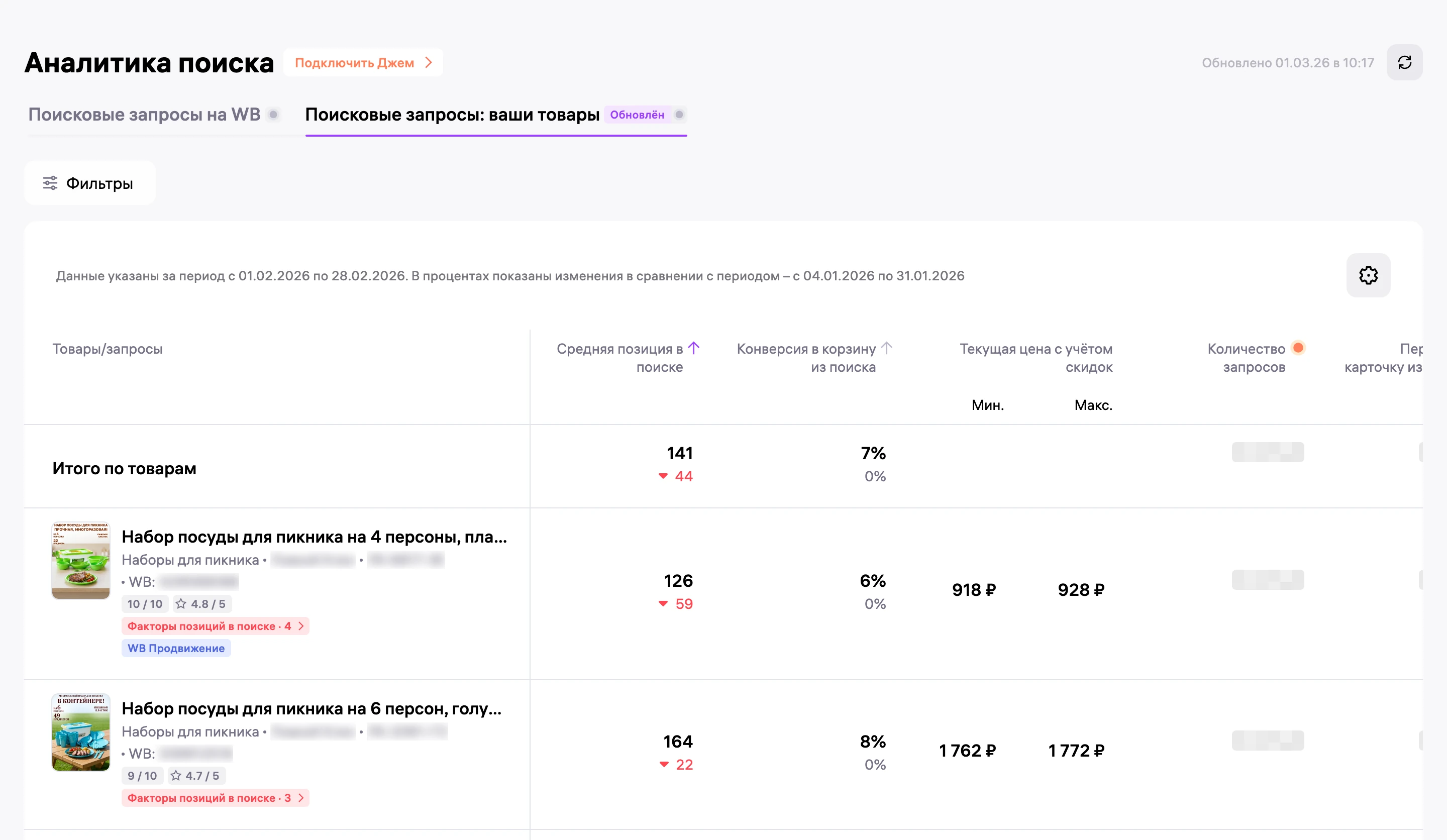Click info dot beside Поисковые запросы на WB

tap(274, 115)
